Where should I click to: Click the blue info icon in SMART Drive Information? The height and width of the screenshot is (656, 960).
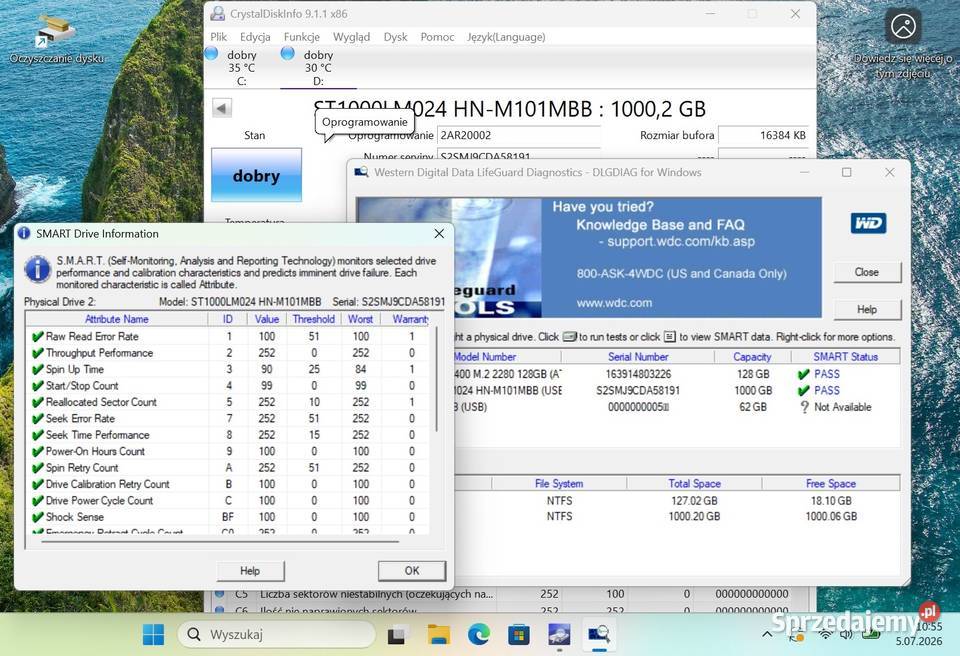pos(37,269)
